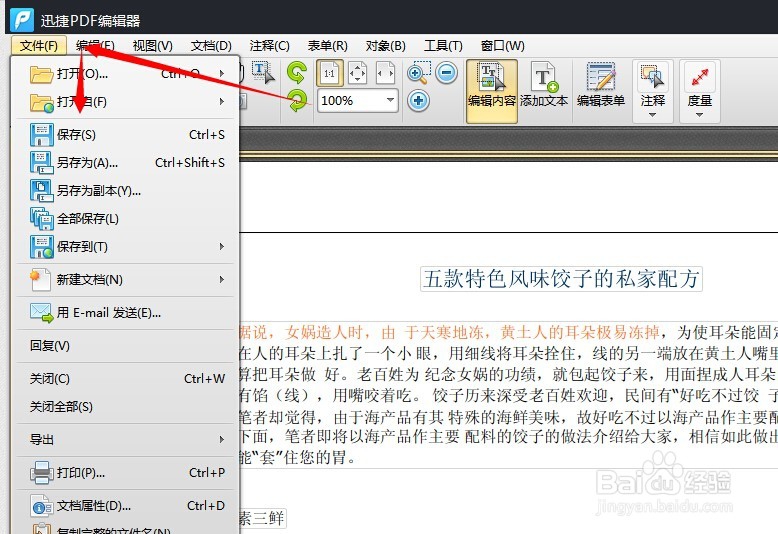Click the 注释 annotation tool icon
This screenshot has height=534, width=778.
[652, 77]
